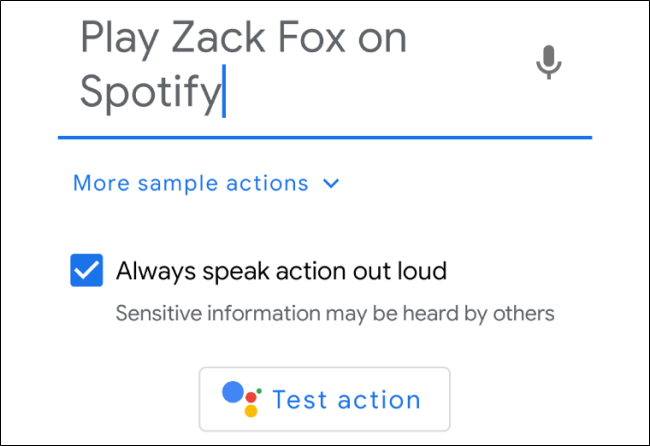Place cursor at end of "Spotify"

click(x=222, y=93)
